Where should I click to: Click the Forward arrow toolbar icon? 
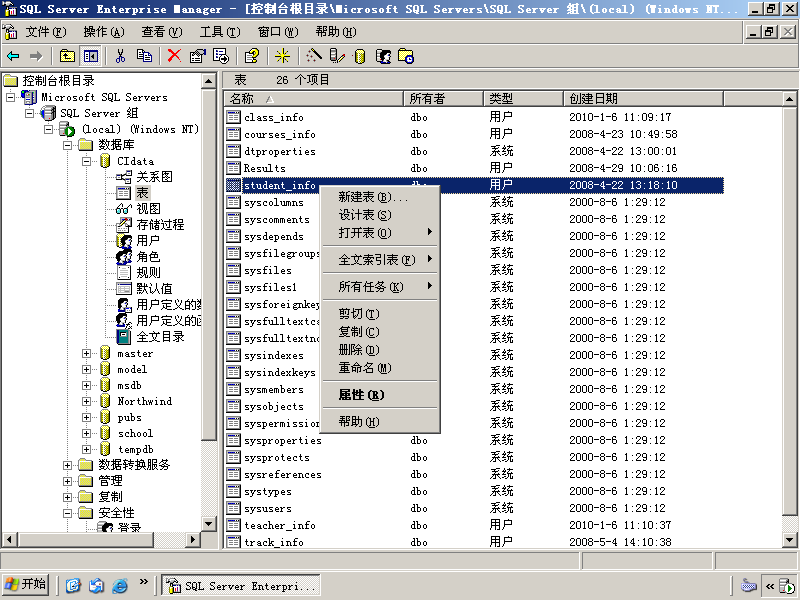[36, 56]
